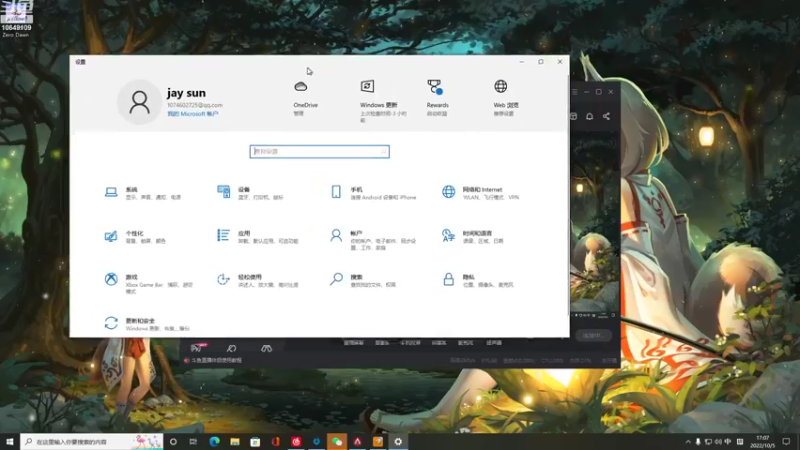Click the settings search input field
The height and width of the screenshot is (450, 800).
point(319,152)
